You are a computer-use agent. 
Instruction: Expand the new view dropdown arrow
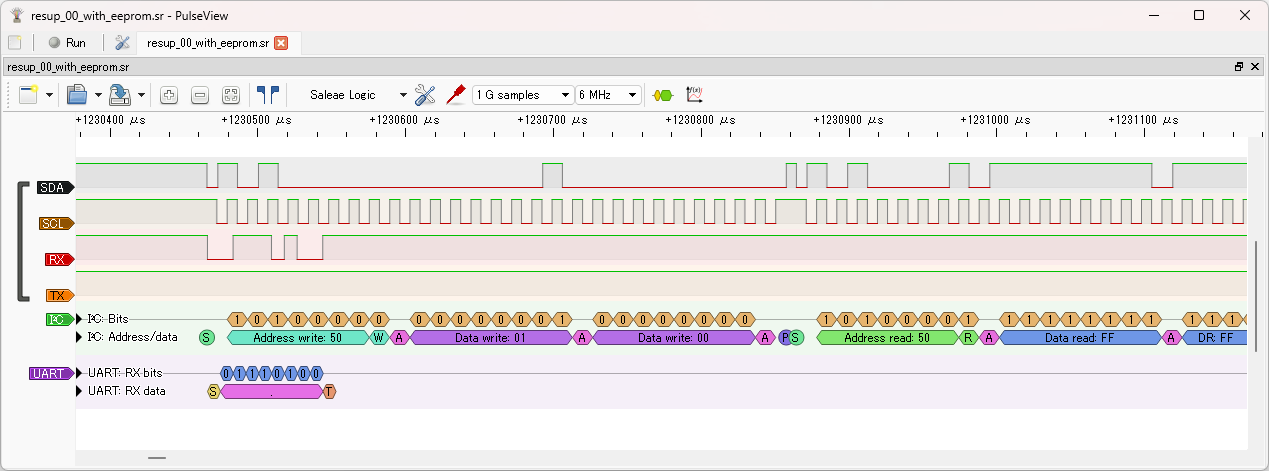[x=49, y=95]
